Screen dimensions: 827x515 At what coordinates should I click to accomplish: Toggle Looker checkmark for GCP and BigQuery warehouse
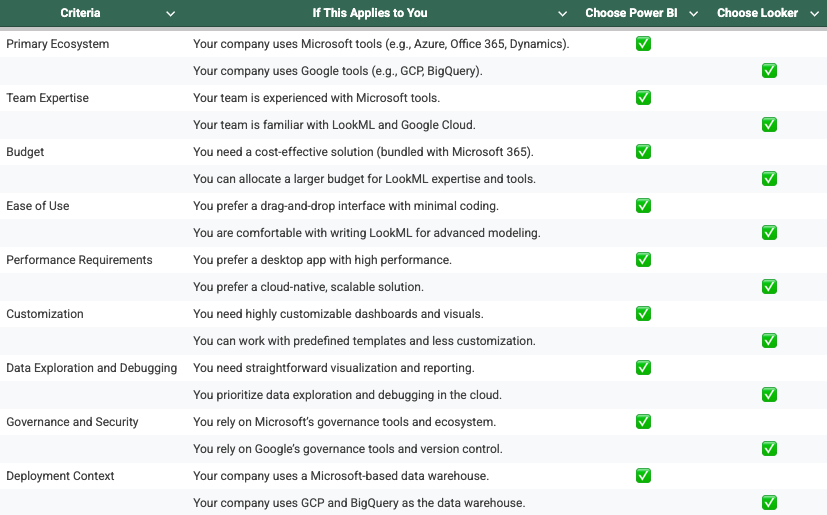point(769,503)
